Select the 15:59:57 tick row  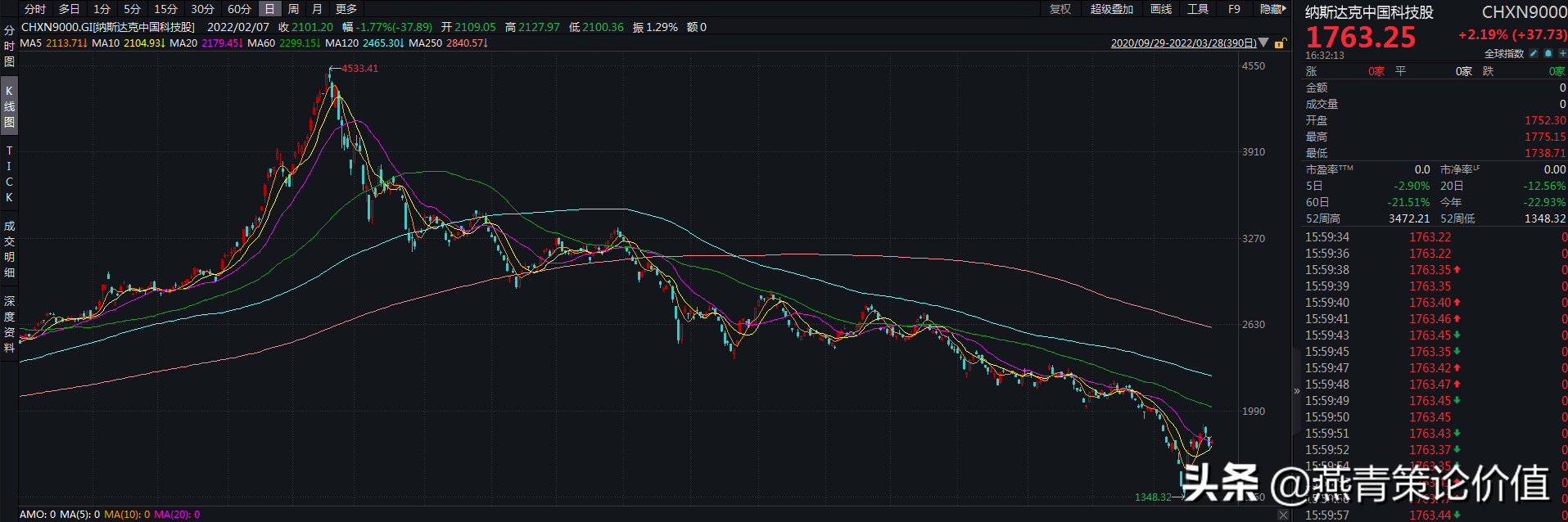click(x=1435, y=515)
